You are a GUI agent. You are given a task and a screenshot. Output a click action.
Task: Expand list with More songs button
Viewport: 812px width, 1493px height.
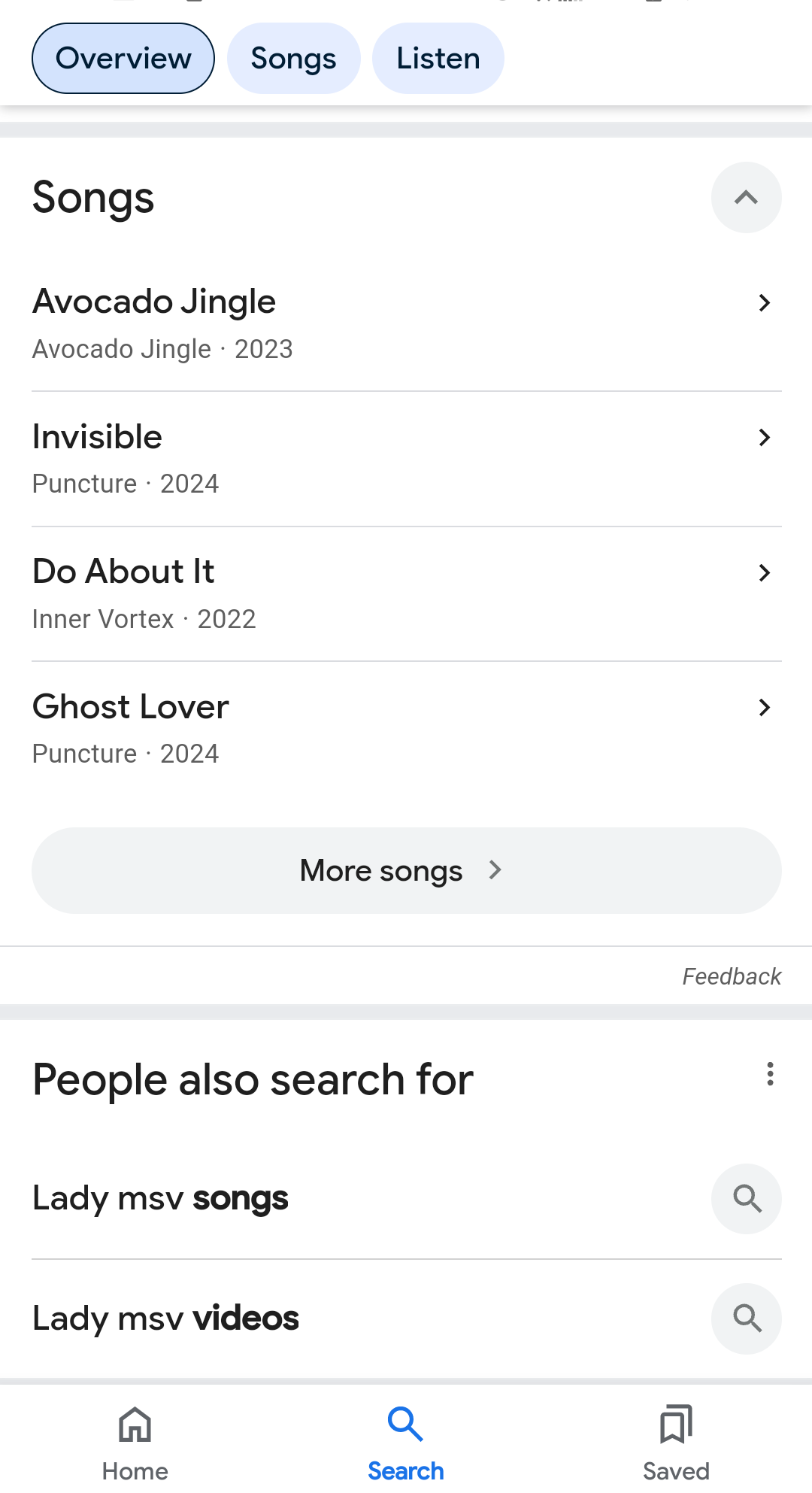click(x=406, y=871)
